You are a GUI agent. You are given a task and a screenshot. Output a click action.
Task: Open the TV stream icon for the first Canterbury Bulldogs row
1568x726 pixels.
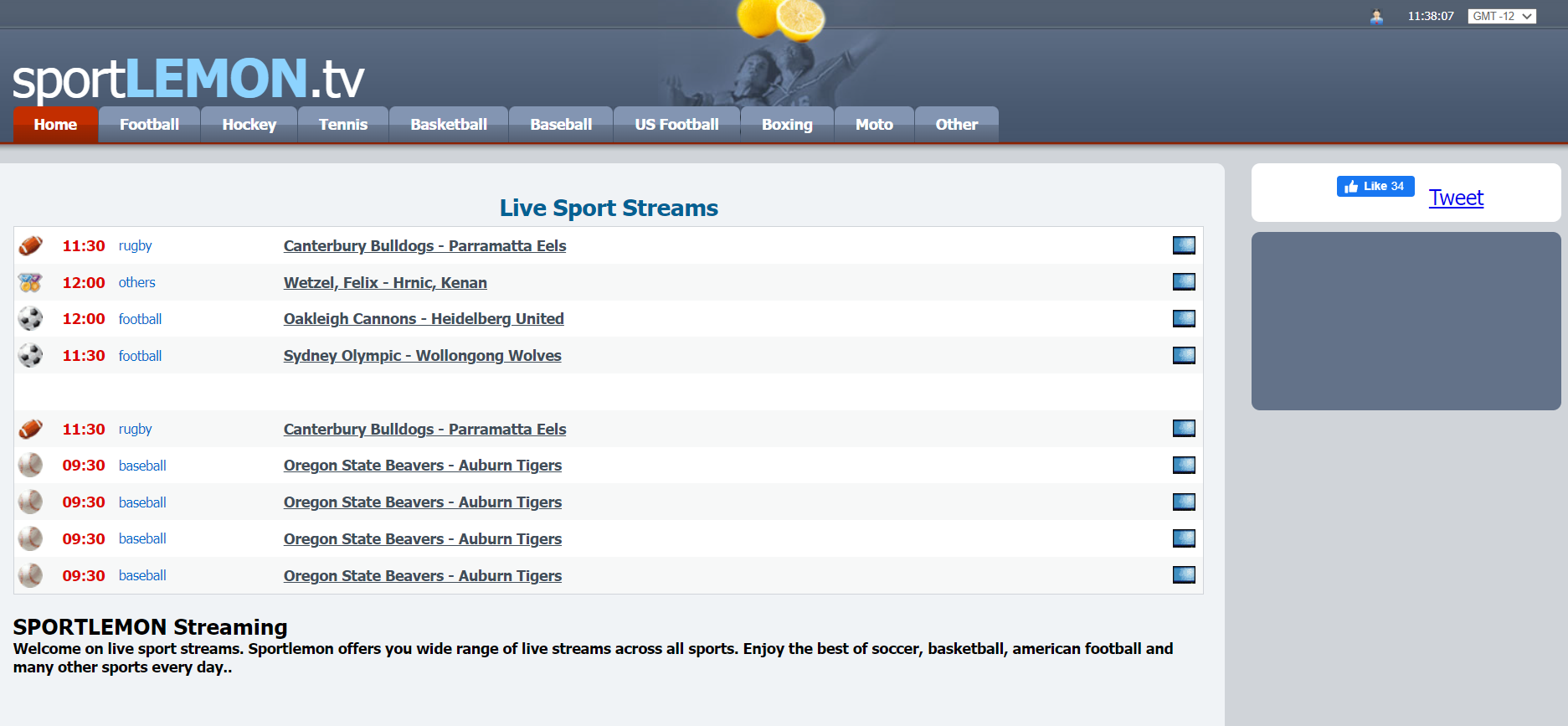click(1184, 245)
